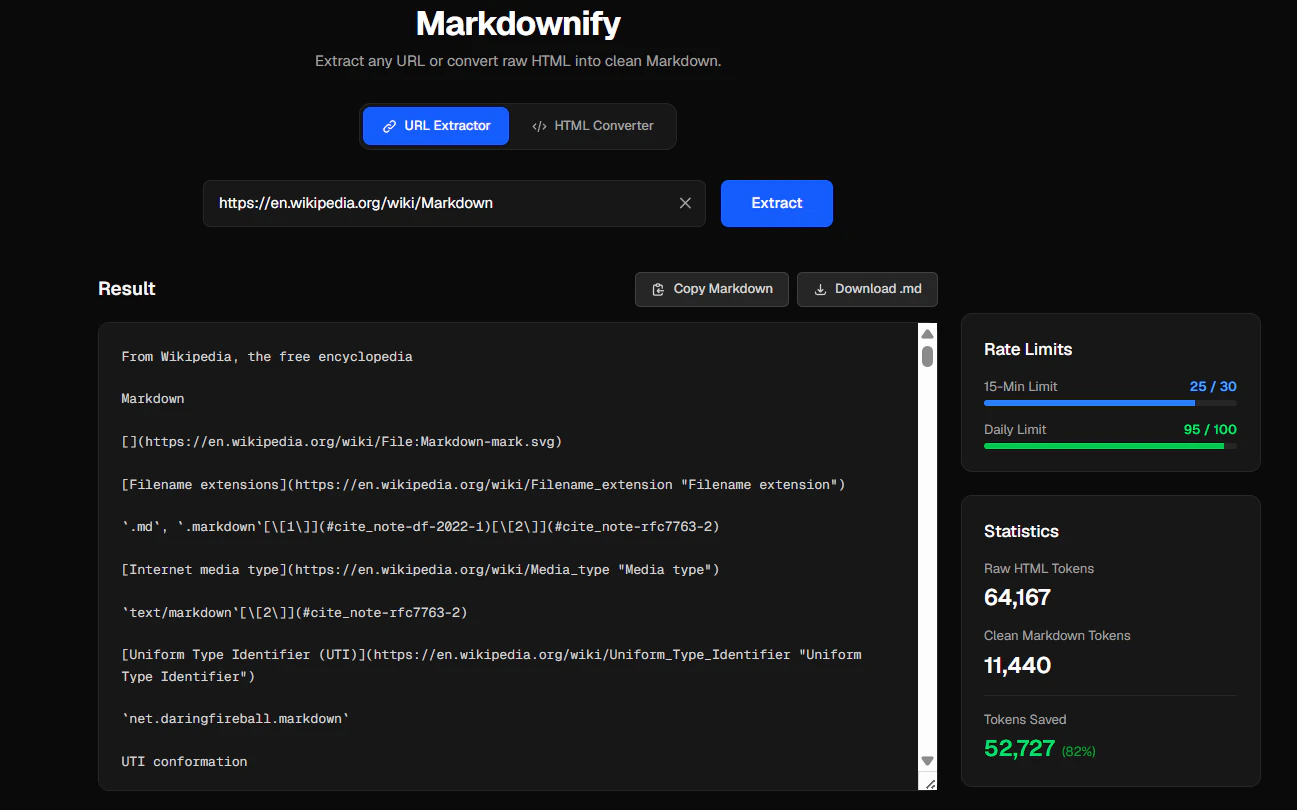Click the Extract button
This screenshot has width=1297, height=810.
click(x=777, y=203)
